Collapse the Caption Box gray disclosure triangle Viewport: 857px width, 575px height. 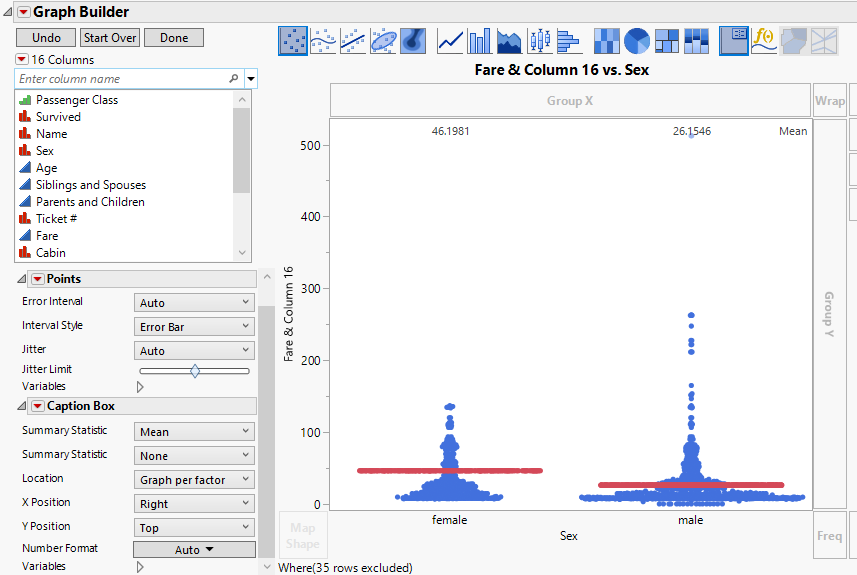[x=21, y=406]
